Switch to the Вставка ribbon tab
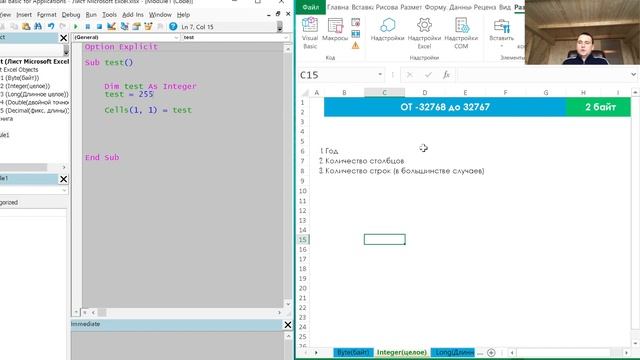Viewport: 640px width, 360px height. click(362, 7)
